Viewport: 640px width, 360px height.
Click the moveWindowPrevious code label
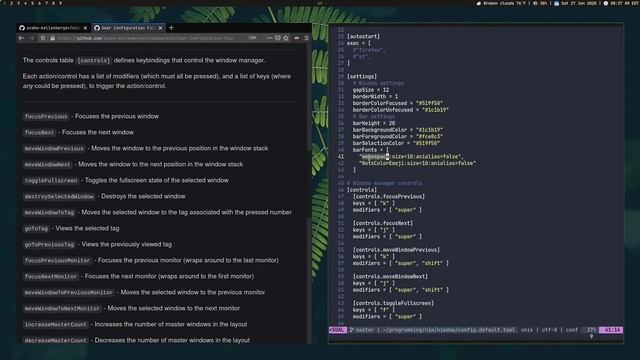(54, 148)
